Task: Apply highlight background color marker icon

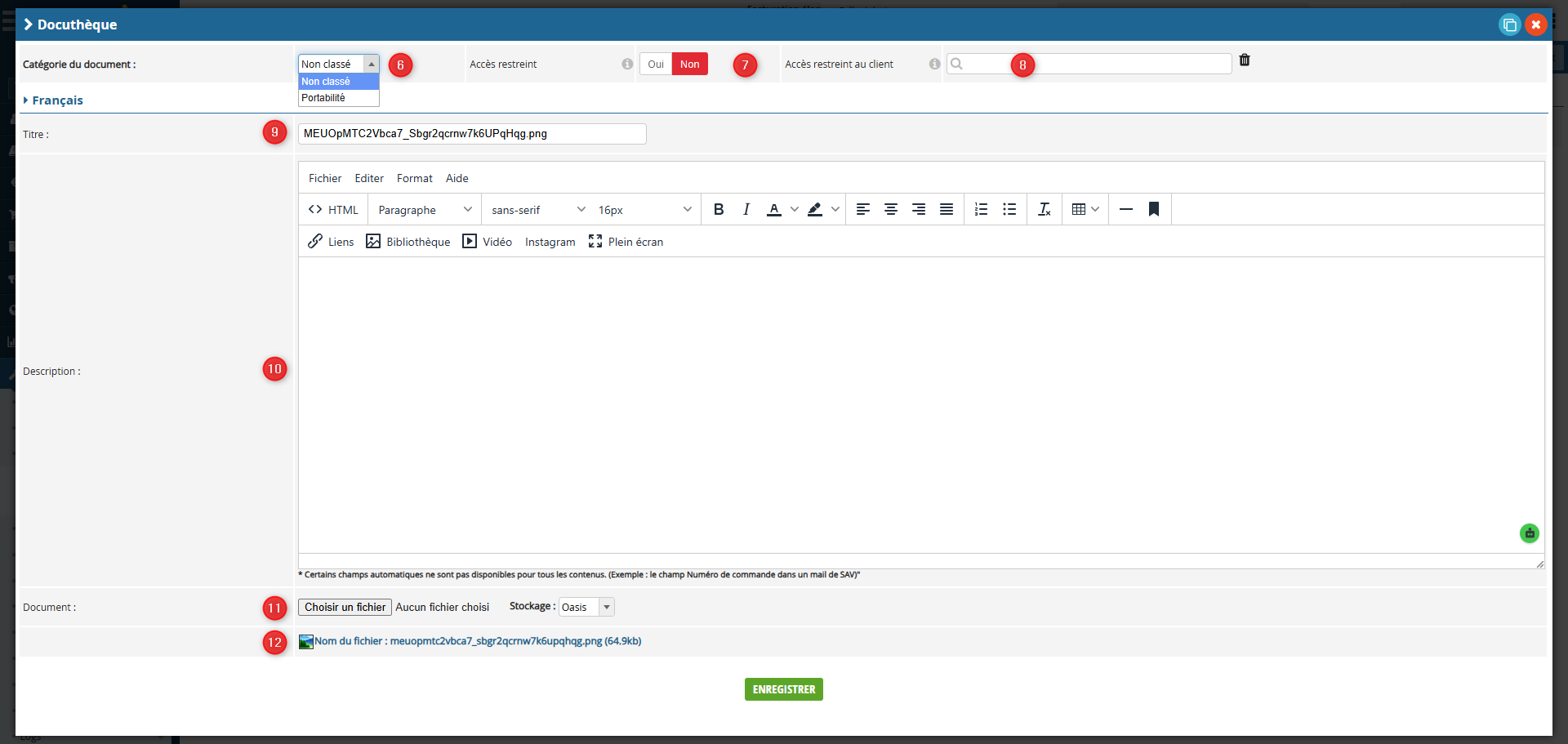Action: point(815,210)
